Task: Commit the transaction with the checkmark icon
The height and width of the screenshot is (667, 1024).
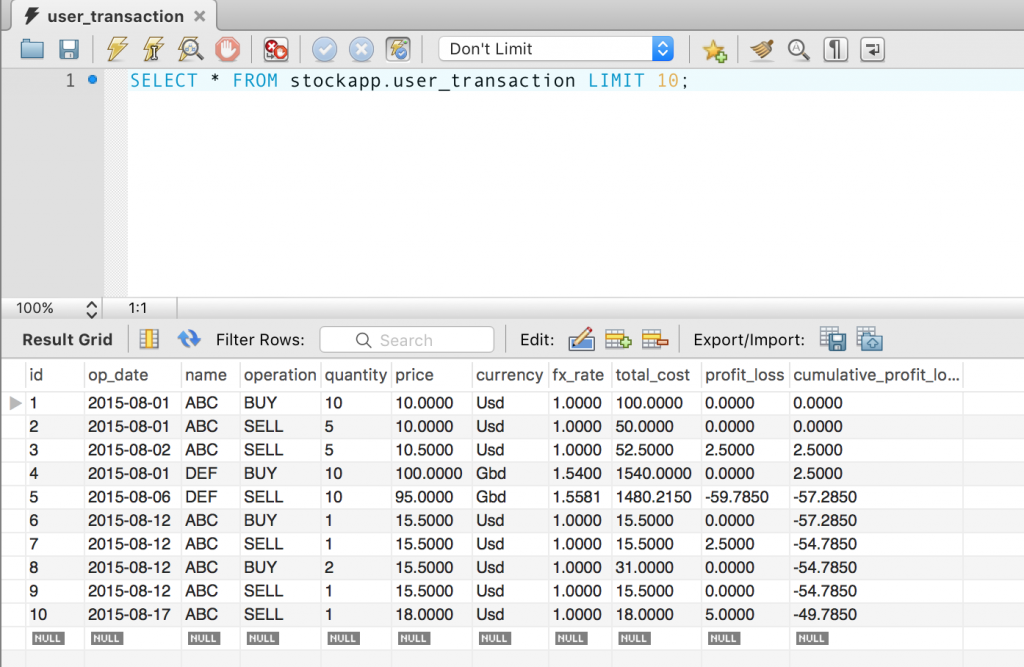Action: pyautogui.click(x=324, y=50)
